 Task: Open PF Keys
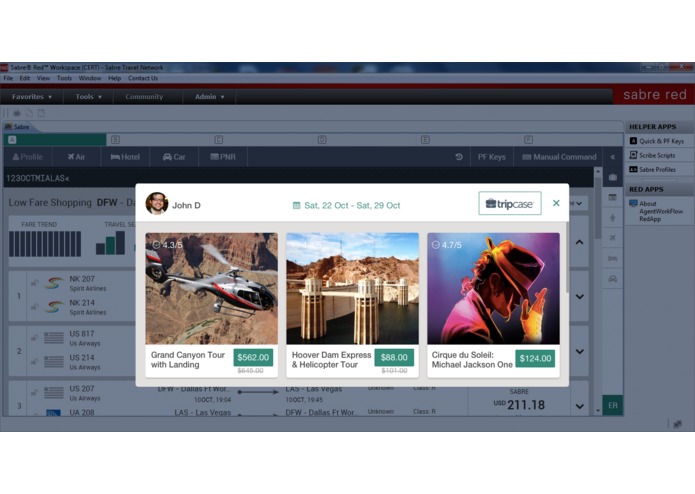coord(491,157)
